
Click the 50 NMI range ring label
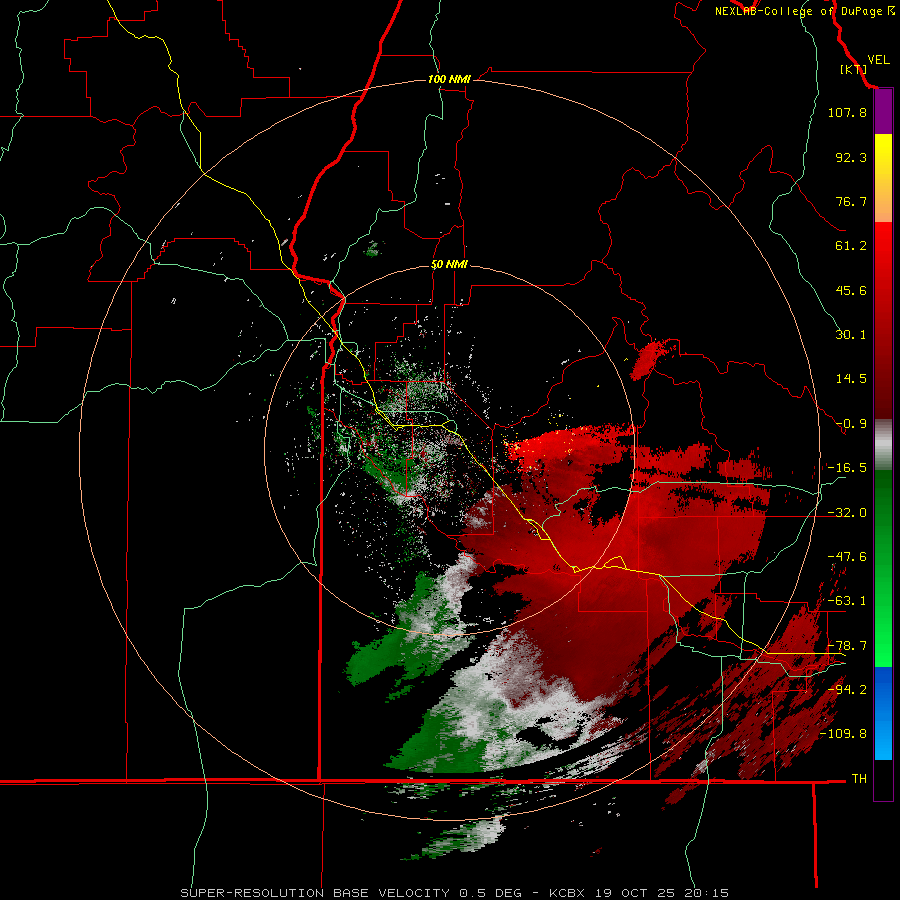(449, 265)
